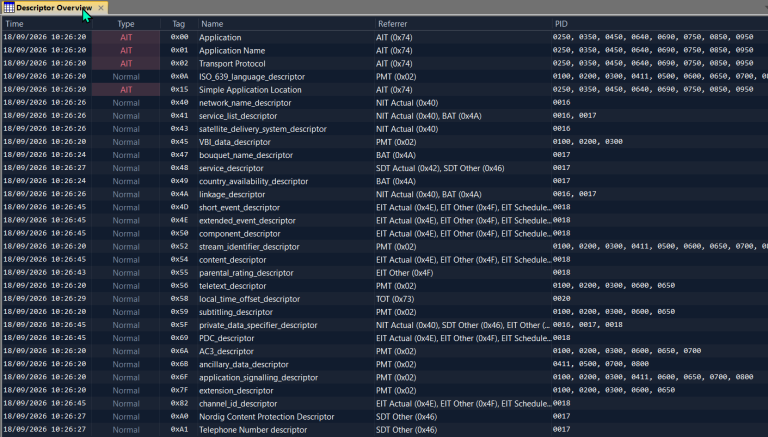The height and width of the screenshot is (437, 768).
Task: Select the Application Name row name
Action: coord(232,50)
